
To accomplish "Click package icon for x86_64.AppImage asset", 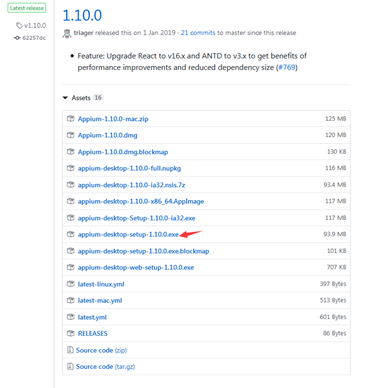I will [70, 201].
